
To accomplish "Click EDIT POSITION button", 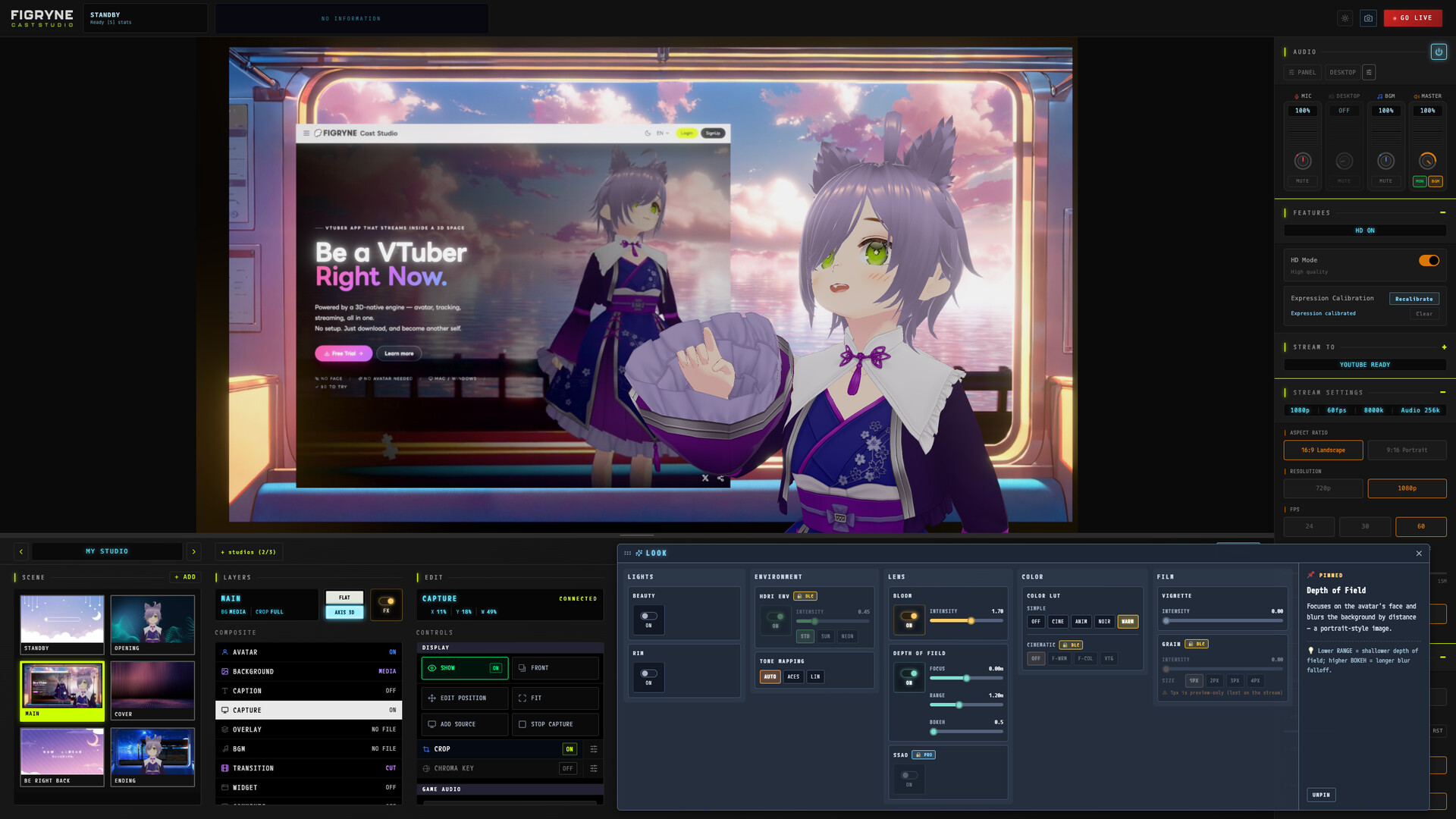I will pyautogui.click(x=465, y=698).
